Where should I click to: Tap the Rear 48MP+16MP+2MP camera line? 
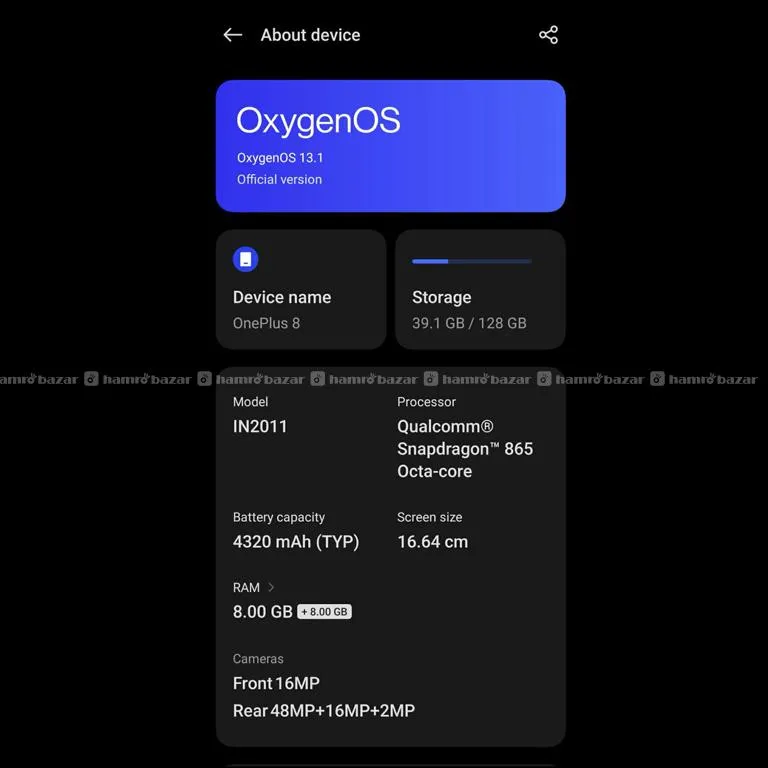[x=323, y=711]
